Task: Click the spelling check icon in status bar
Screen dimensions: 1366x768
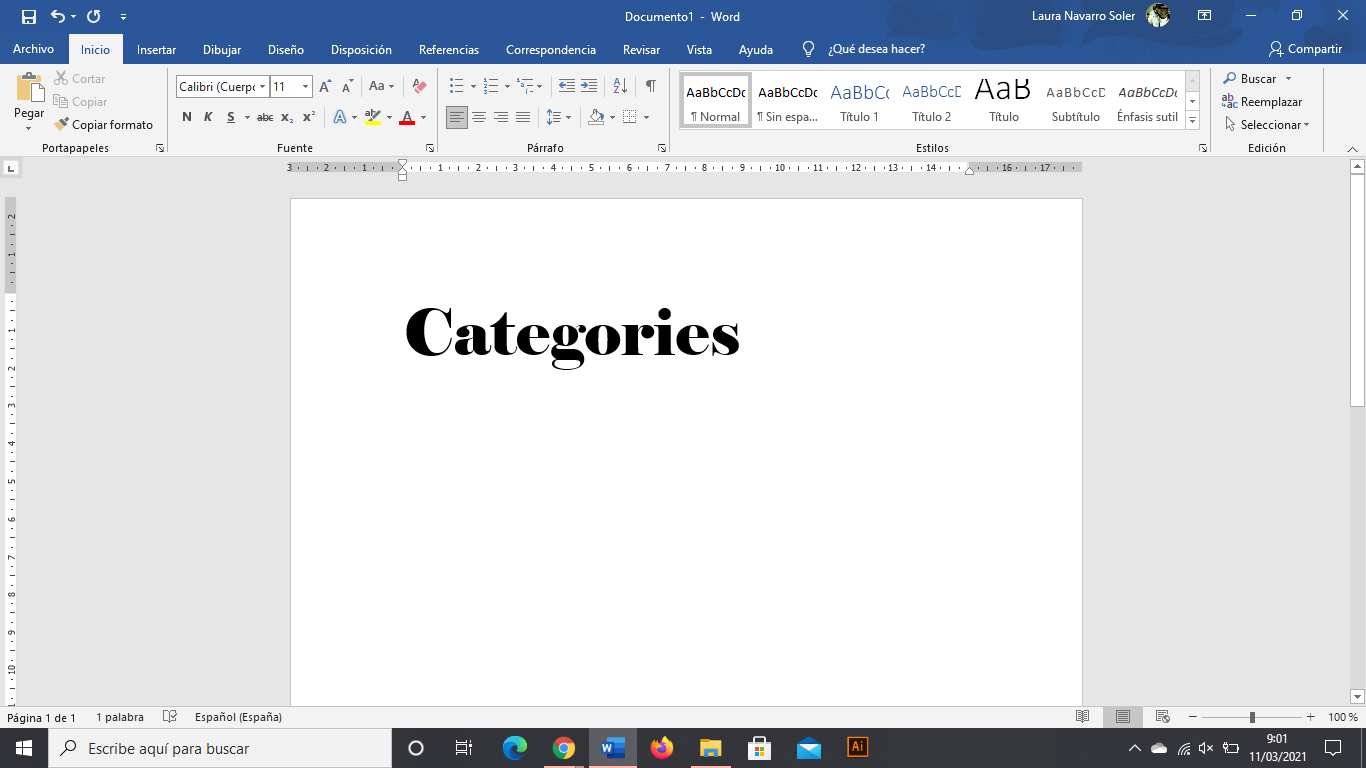Action: tap(170, 717)
